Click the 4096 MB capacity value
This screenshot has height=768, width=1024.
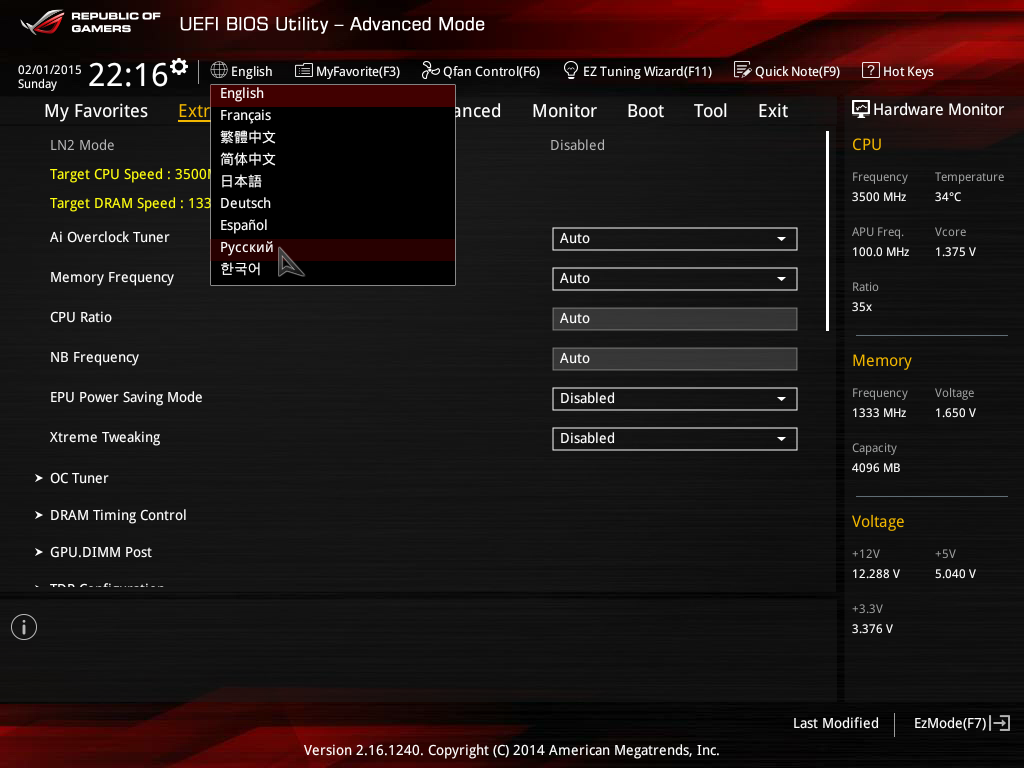pos(876,468)
